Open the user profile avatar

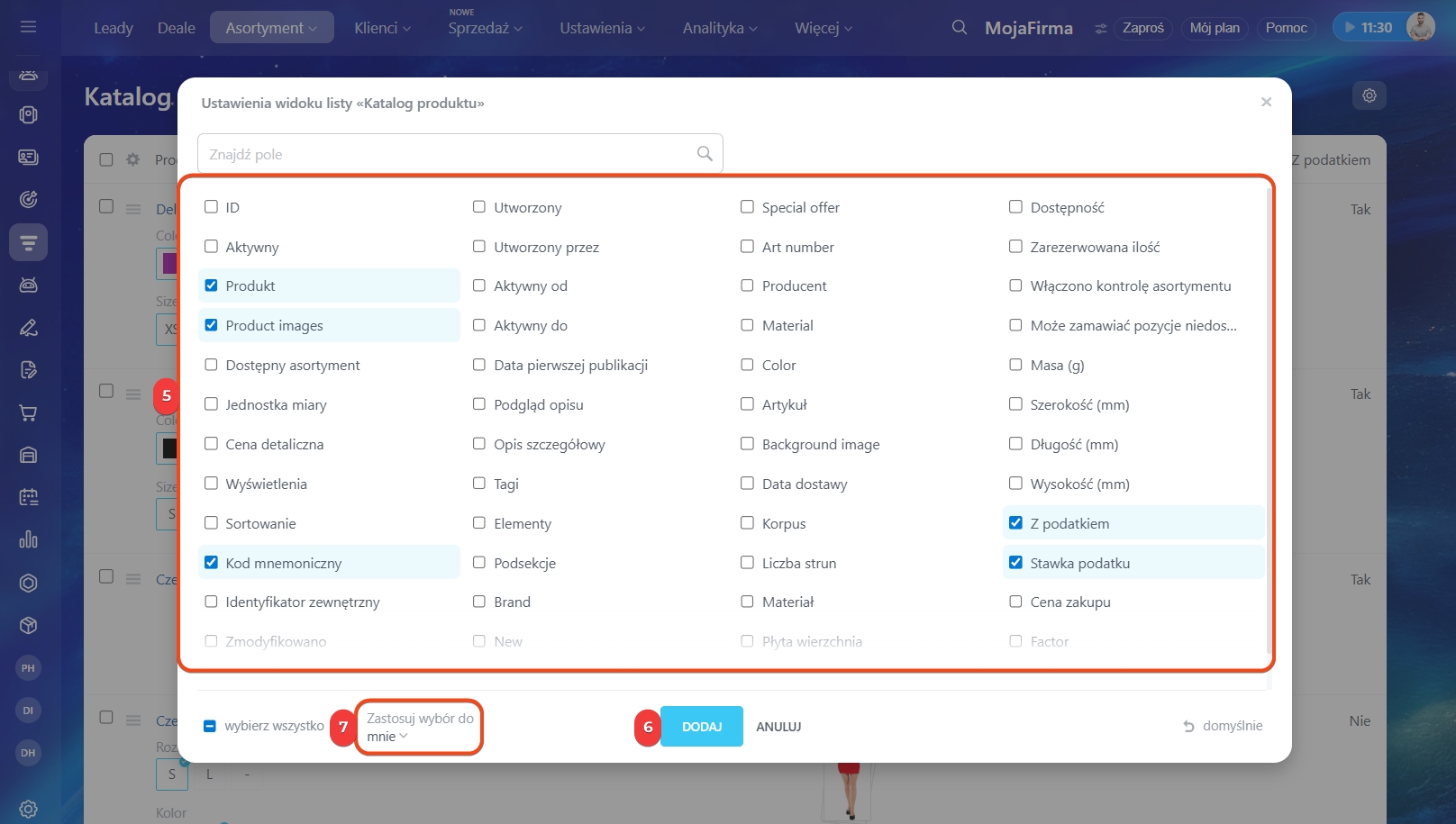tap(1420, 27)
